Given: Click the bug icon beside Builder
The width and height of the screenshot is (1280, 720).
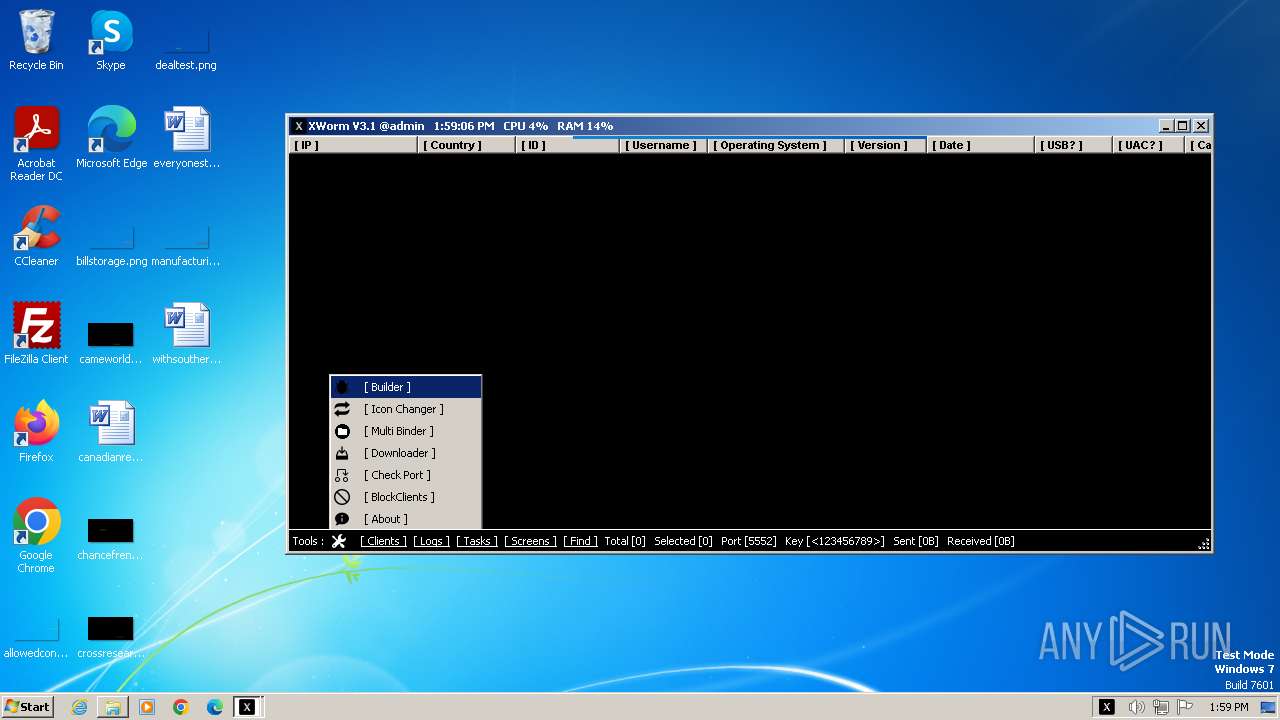Looking at the screenshot, I should pos(342,387).
